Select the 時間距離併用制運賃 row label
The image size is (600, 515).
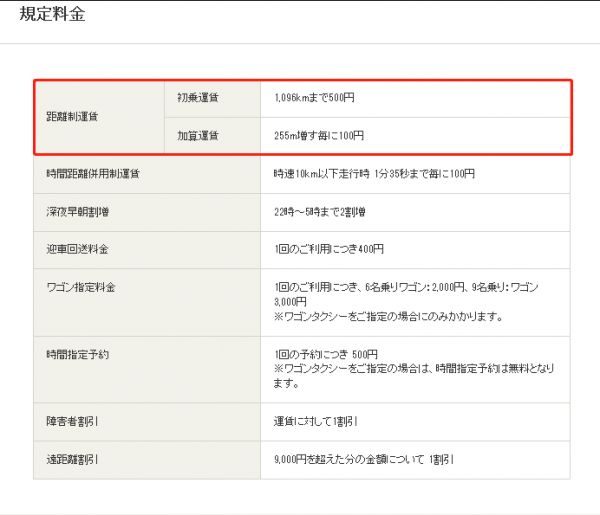[x=93, y=173]
